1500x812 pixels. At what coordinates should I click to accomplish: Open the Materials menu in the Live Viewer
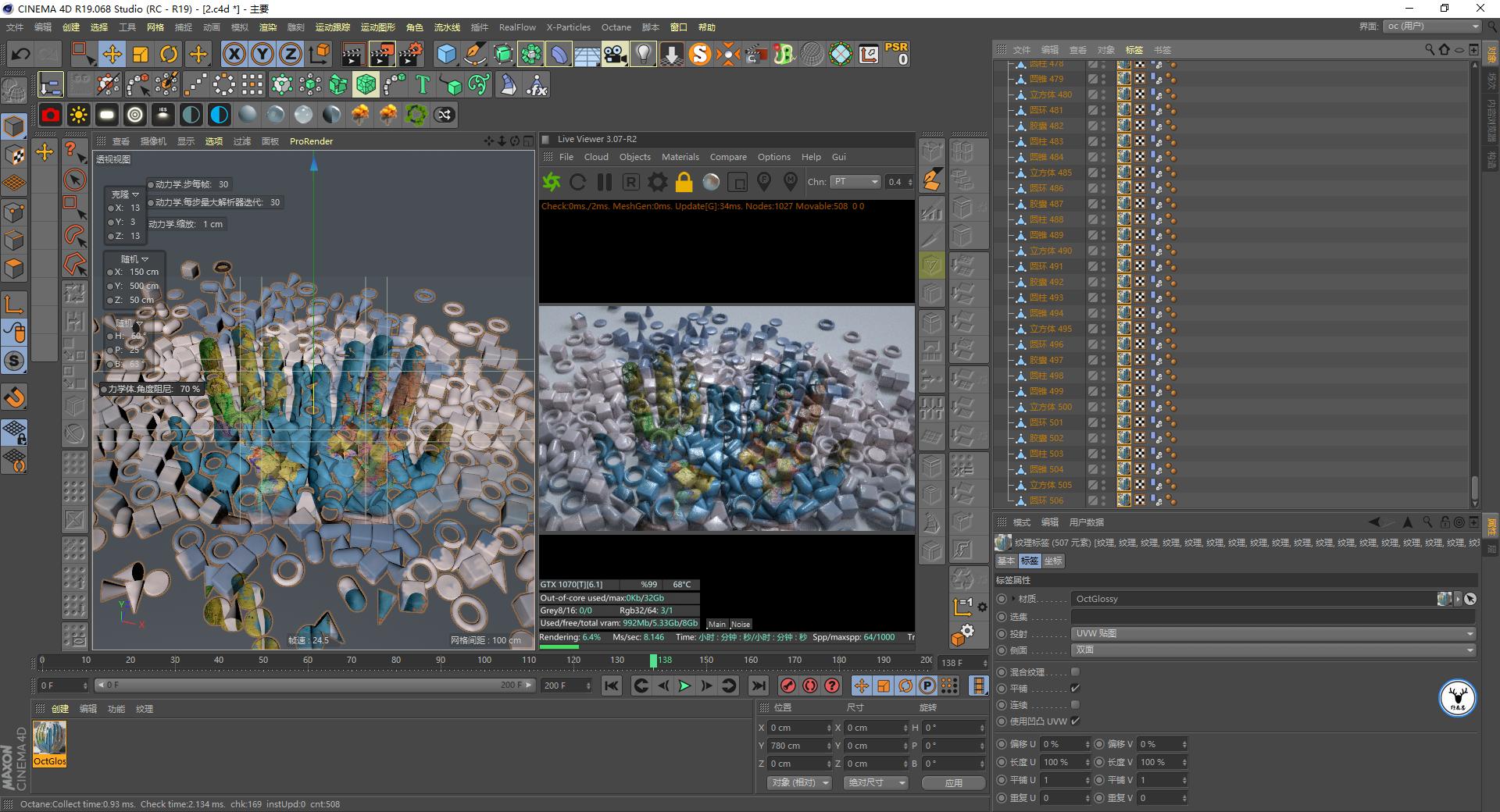point(680,156)
